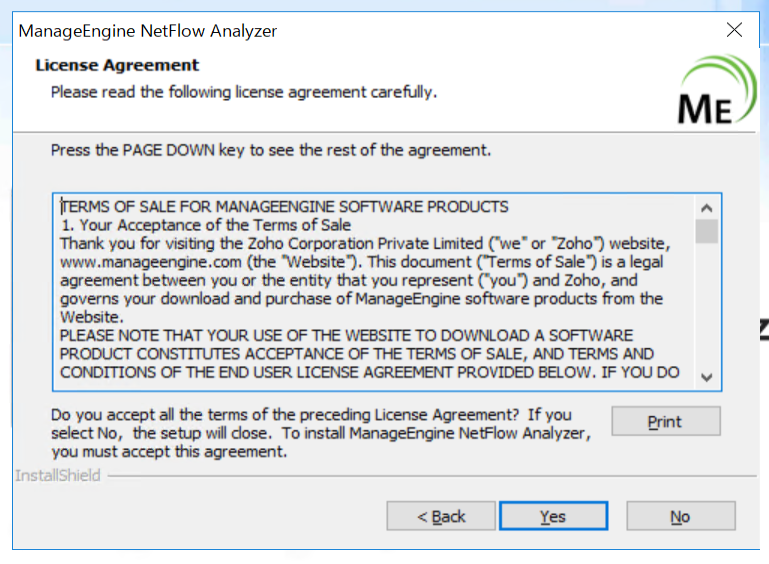This screenshot has width=769, height=564.
Task: Click the ManageEngine NetFlow Analyzer title bar
Action: click(x=300, y=30)
